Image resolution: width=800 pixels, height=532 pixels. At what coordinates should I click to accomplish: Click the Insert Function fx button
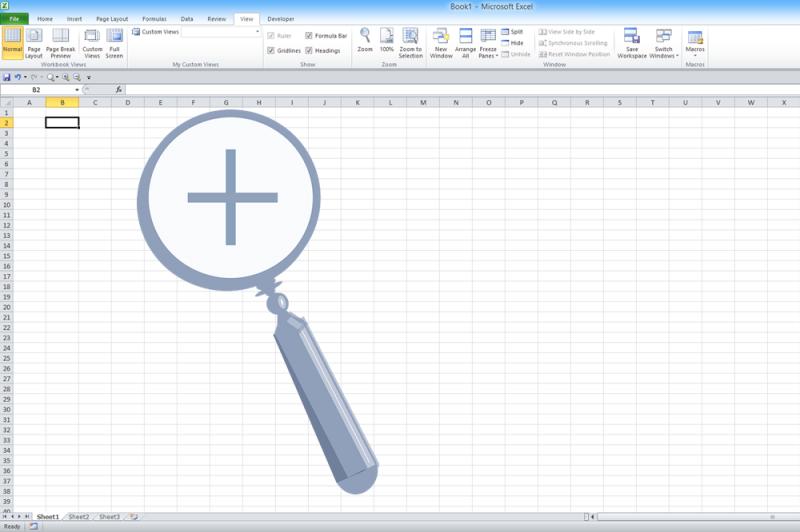[x=118, y=90]
